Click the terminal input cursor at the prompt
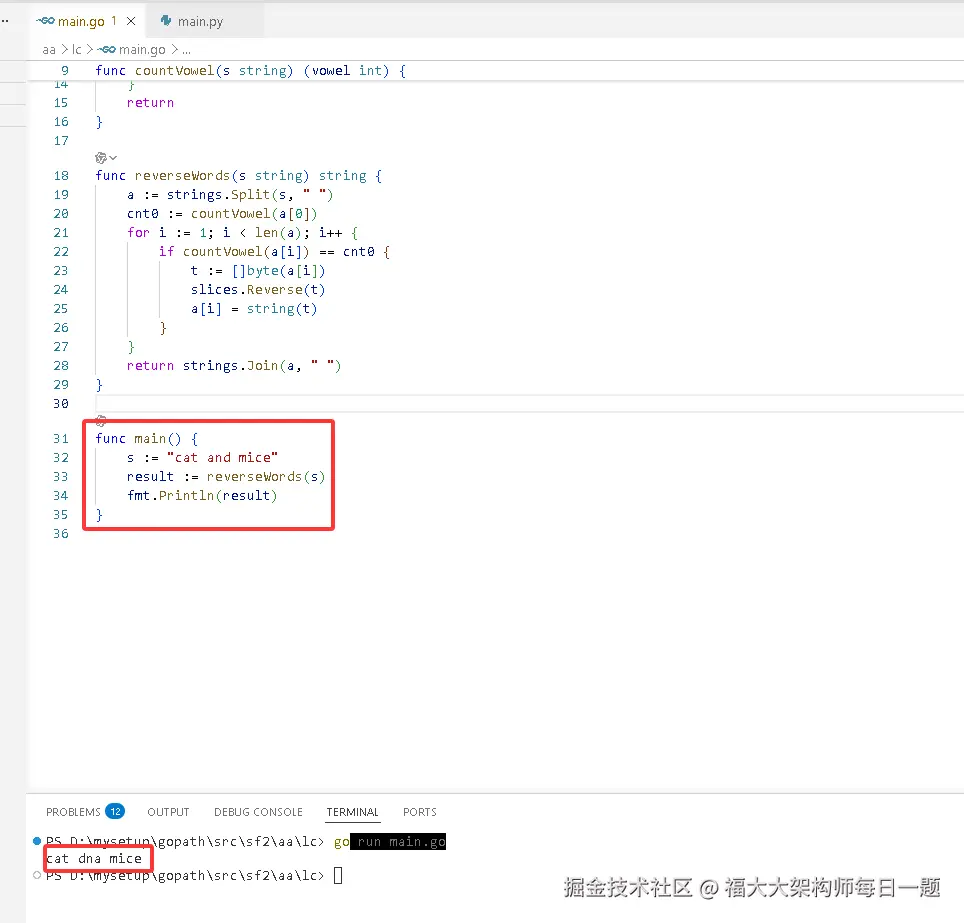This screenshot has height=923, width=964. [338, 875]
